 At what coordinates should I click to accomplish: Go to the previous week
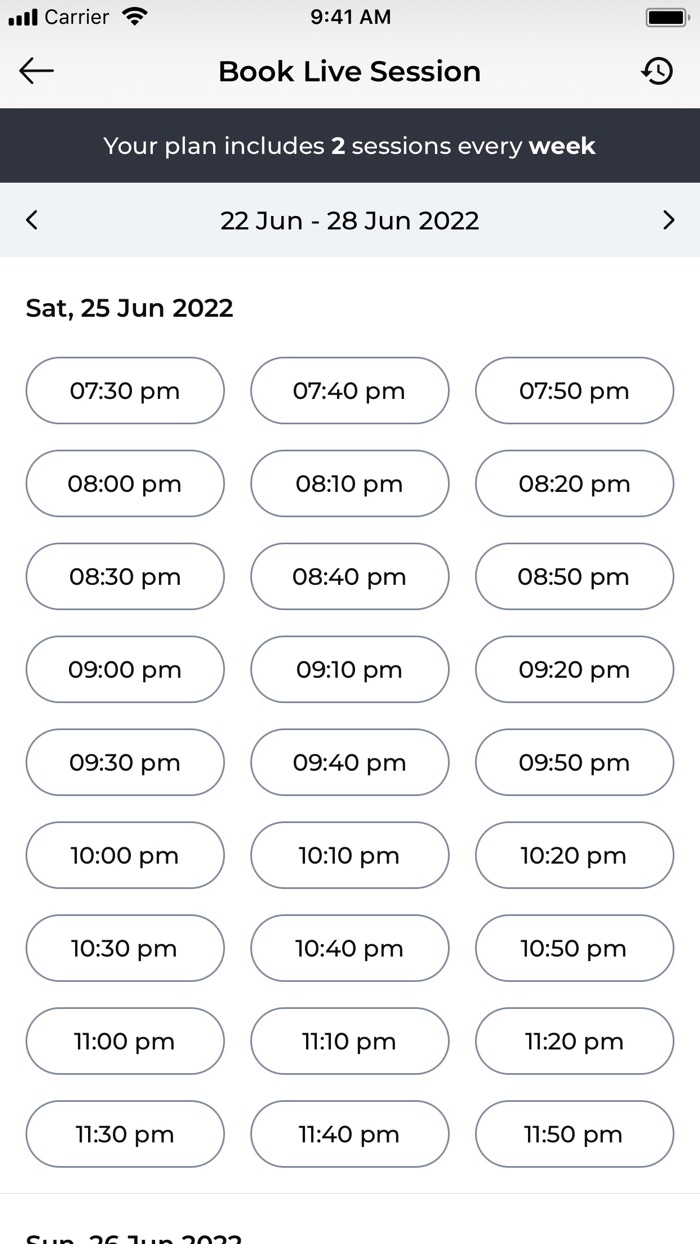(x=32, y=220)
